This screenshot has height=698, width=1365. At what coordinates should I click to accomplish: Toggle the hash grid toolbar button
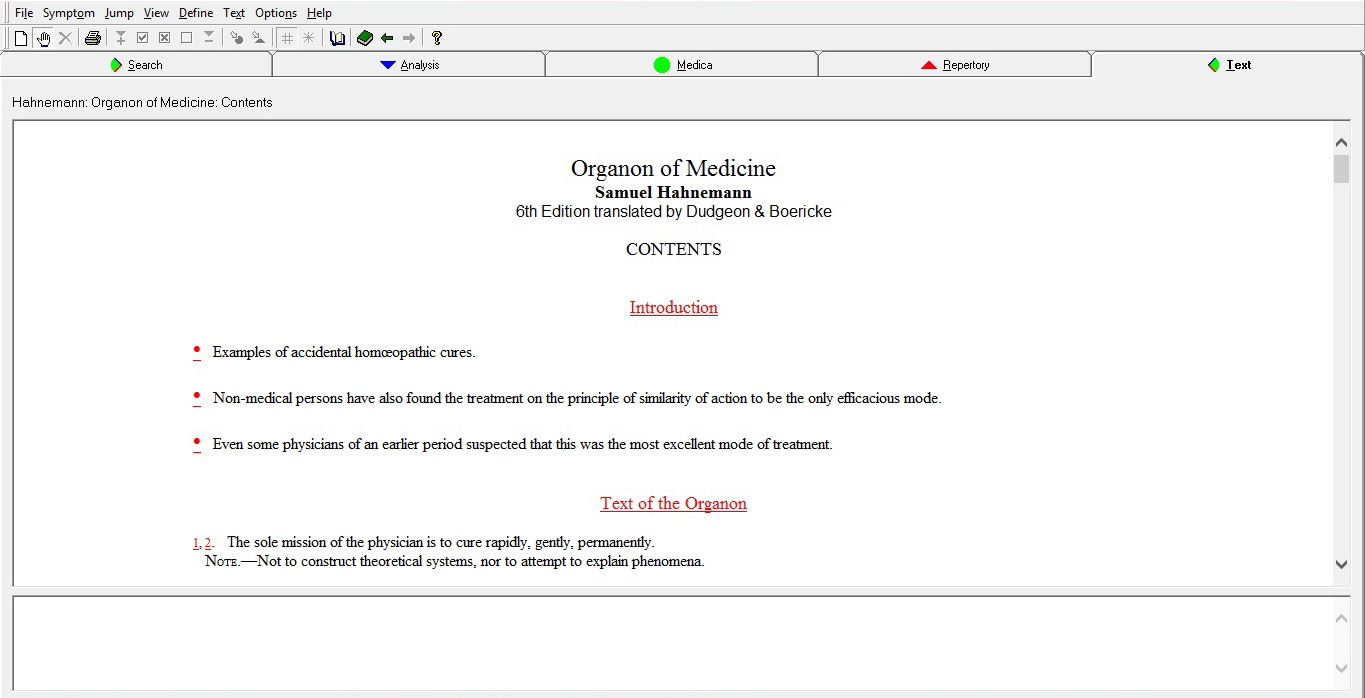click(x=287, y=38)
